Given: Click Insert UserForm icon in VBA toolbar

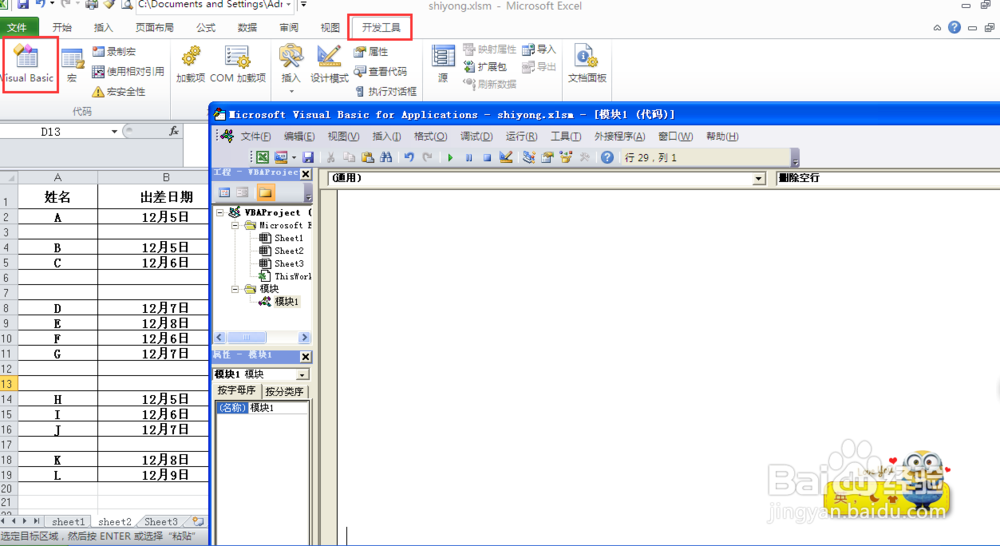Looking at the screenshot, I should pos(281,157).
